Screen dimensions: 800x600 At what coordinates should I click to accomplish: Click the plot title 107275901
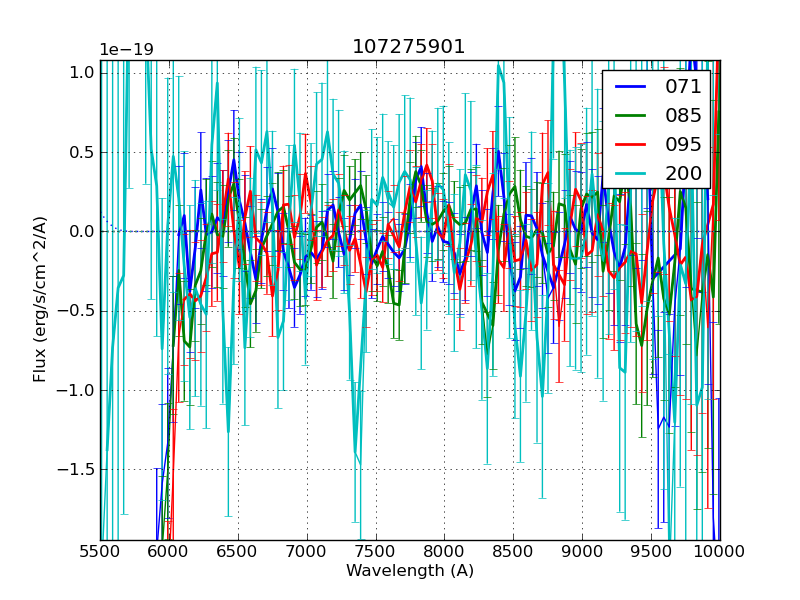[x=409, y=47]
